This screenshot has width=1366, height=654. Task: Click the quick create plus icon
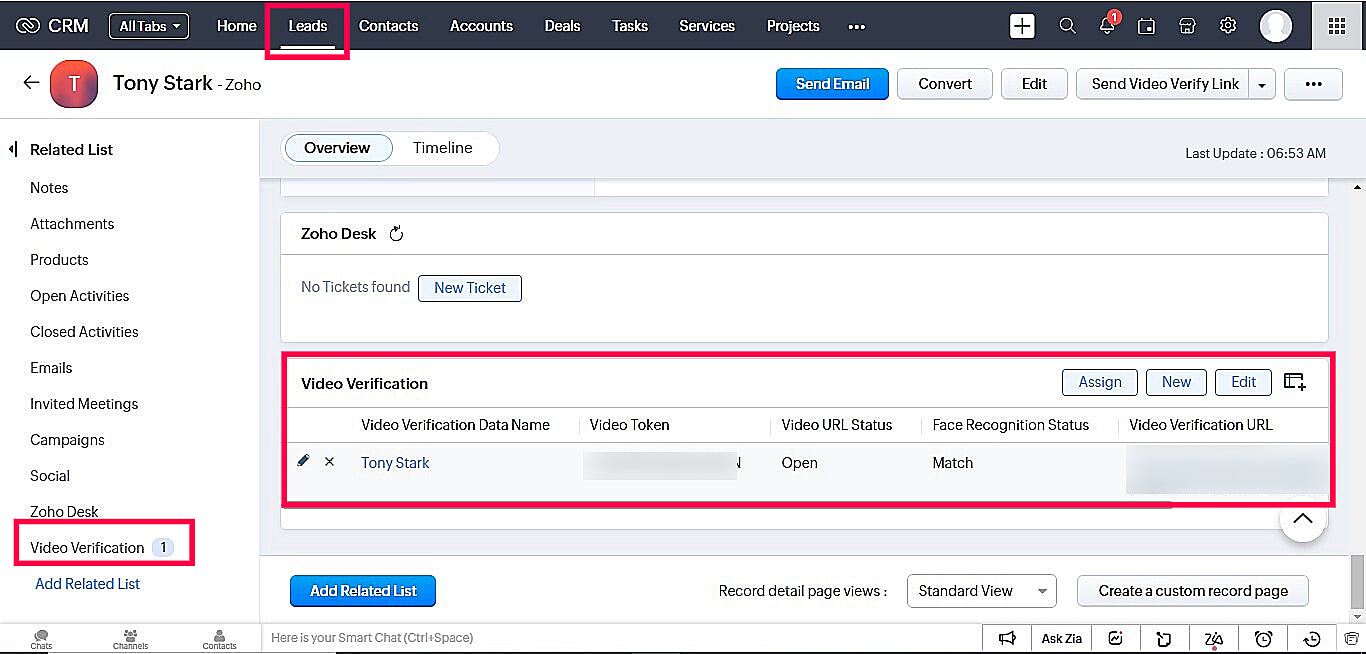(x=1022, y=26)
